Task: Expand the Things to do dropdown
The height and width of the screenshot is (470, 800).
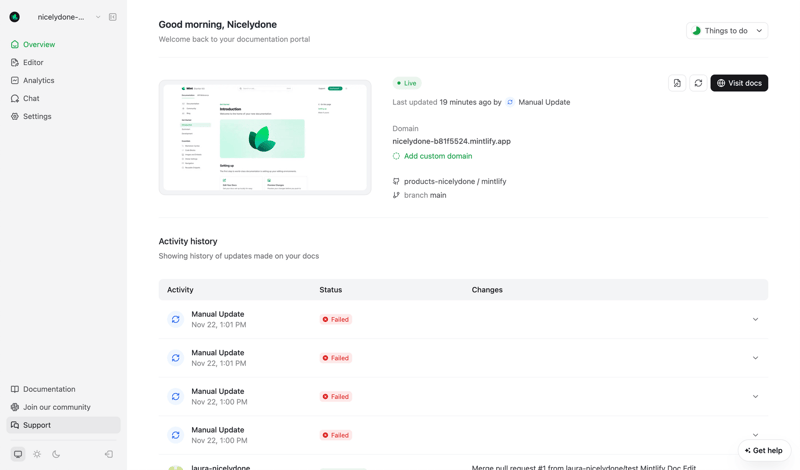Action: coord(727,31)
